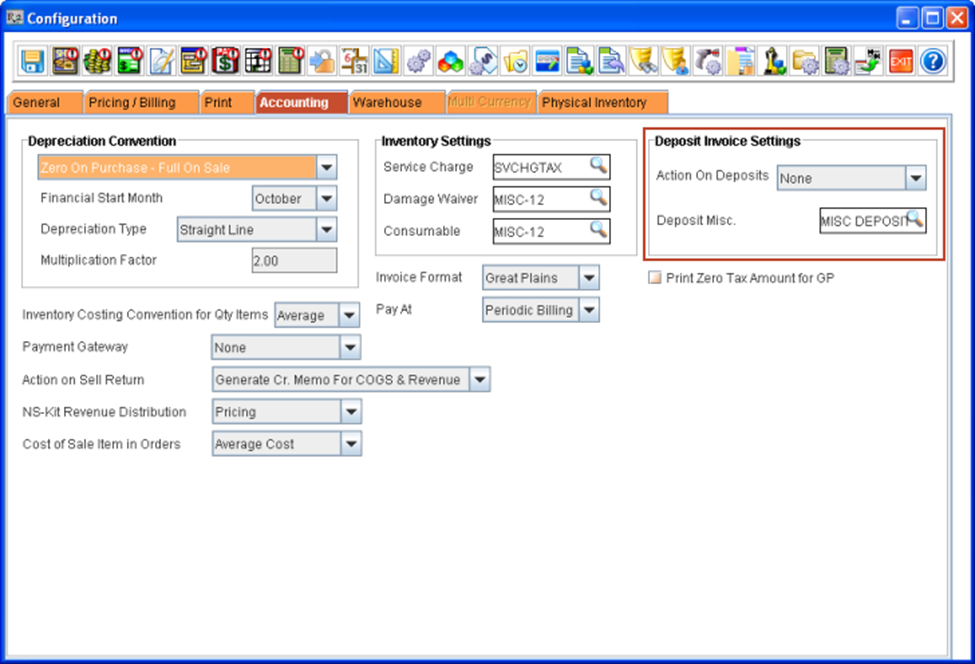The width and height of the screenshot is (975, 664).
Task: Open Help via blue question mark icon
Action: coord(932,62)
